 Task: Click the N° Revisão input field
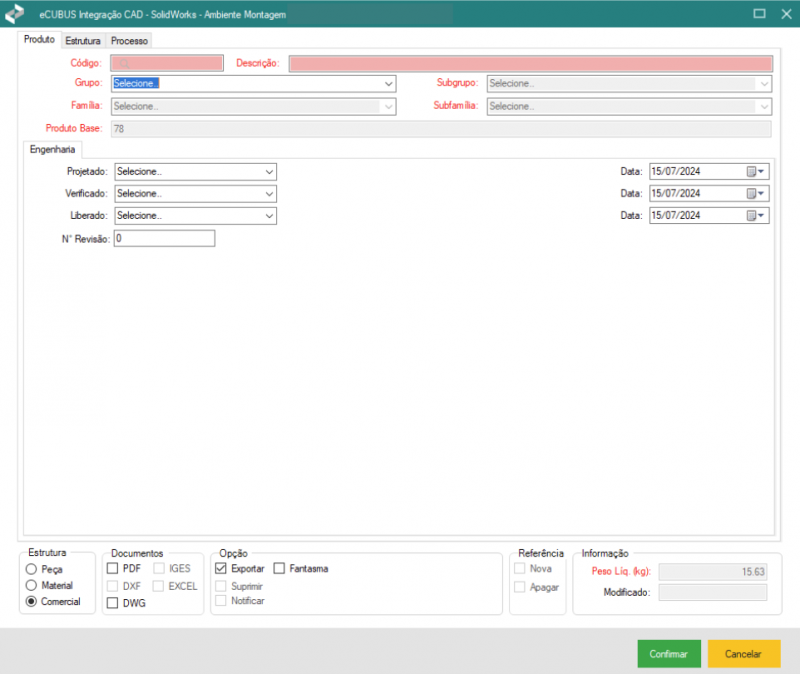coord(164,239)
